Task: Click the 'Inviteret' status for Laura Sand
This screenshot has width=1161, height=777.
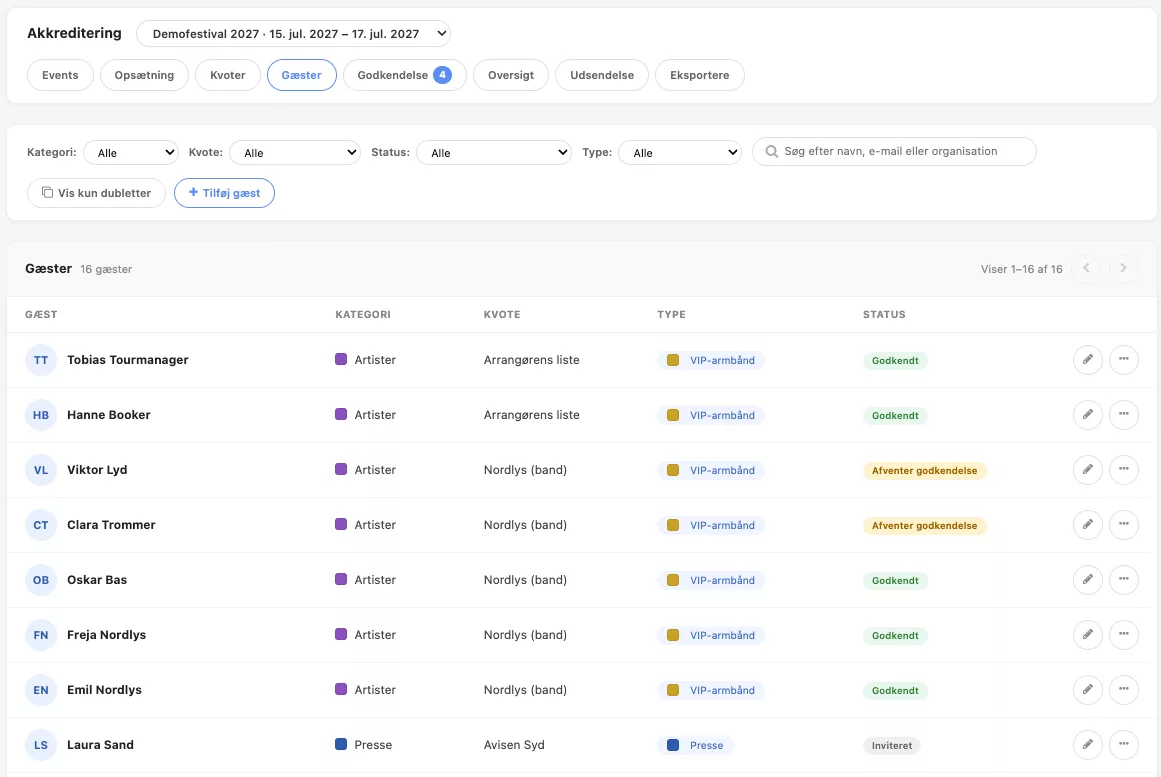Action: coord(891,745)
